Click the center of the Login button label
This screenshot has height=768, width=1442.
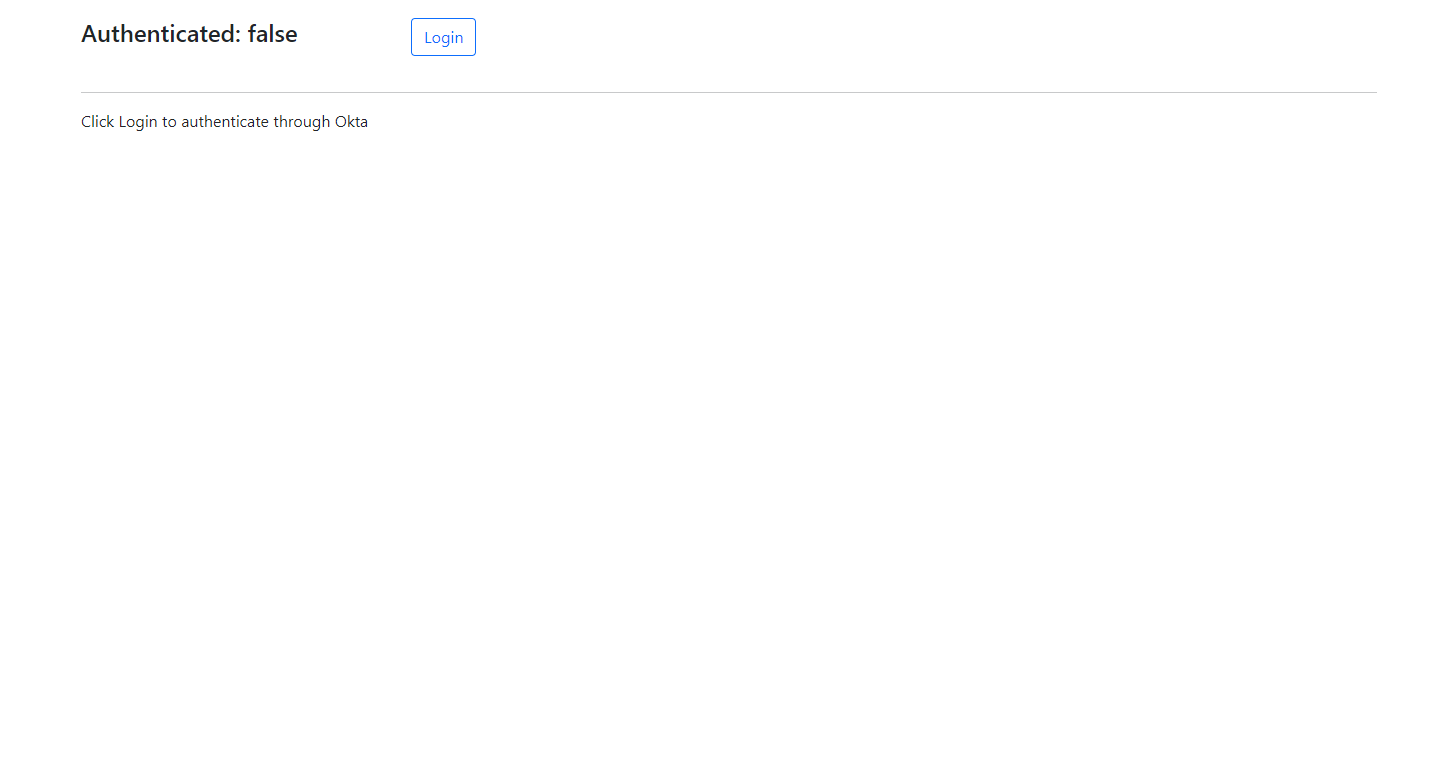[x=443, y=36]
